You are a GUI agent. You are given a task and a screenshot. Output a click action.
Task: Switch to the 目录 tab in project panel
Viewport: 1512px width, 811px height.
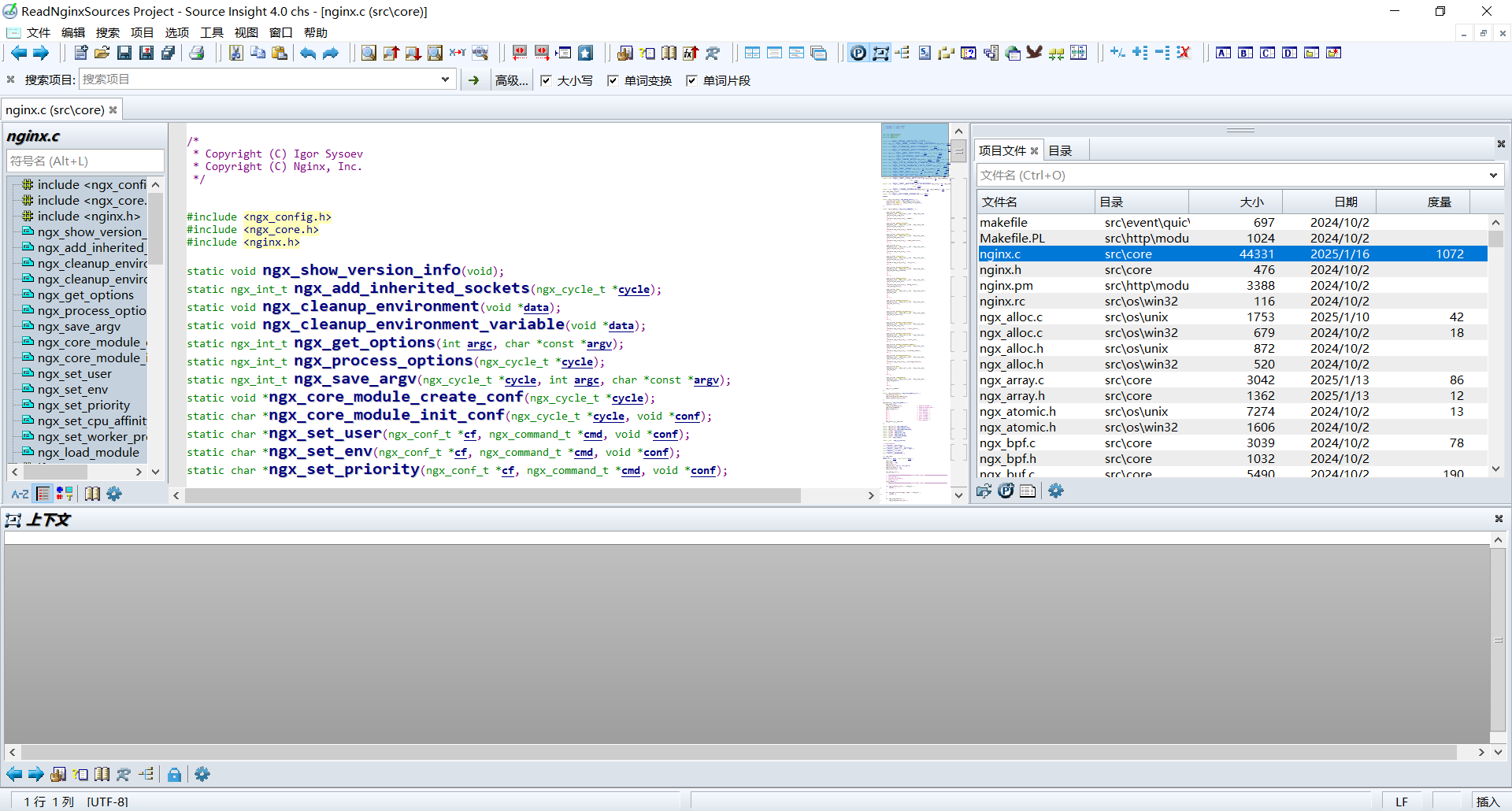(1061, 150)
